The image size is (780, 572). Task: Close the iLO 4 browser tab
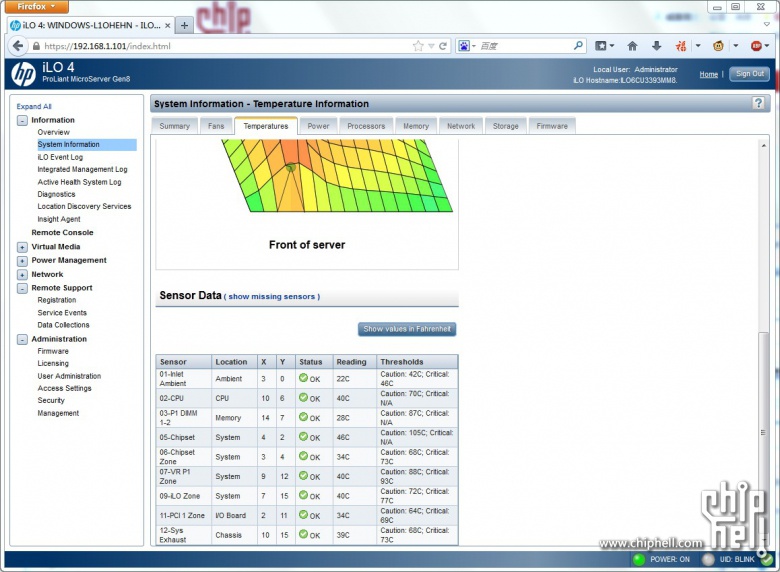[x=168, y=25]
